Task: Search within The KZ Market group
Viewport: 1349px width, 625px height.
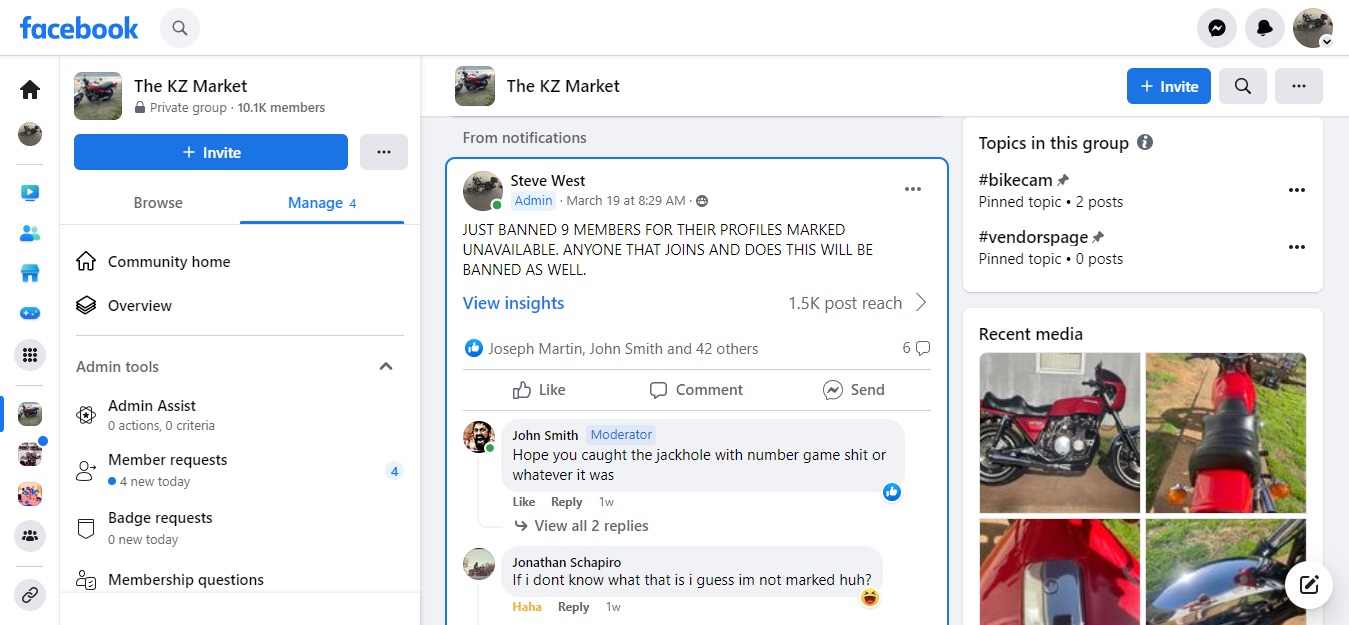Action: point(1242,86)
